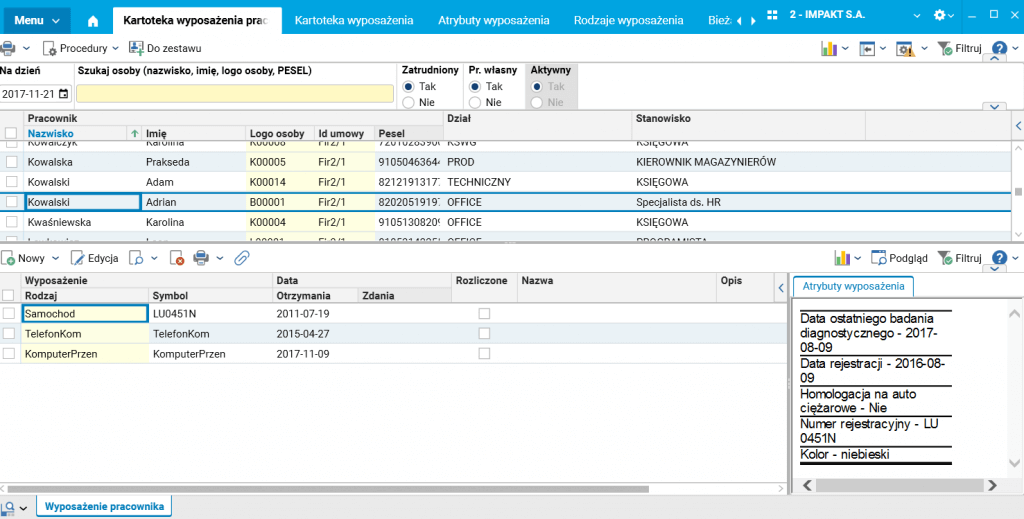This screenshot has width=1024, height=519.
Task: Click the chart icon in top toolbar
Action: pyautogui.click(x=829, y=48)
